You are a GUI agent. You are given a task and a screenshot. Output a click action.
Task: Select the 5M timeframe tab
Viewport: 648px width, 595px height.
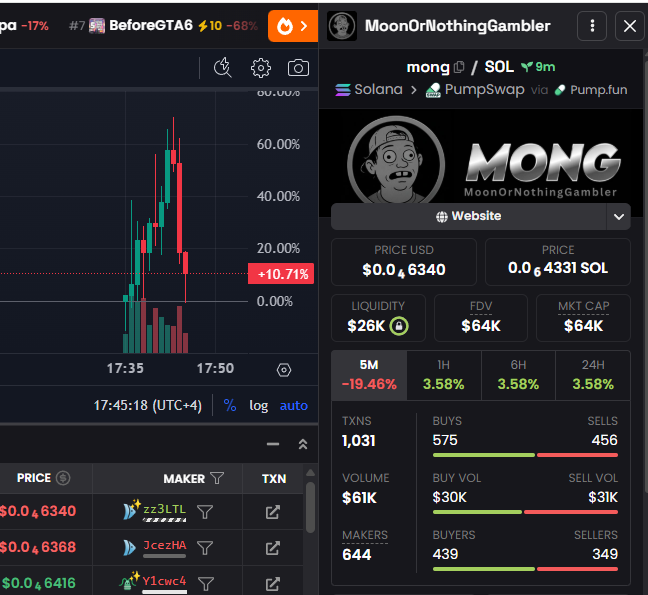point(369,375)
